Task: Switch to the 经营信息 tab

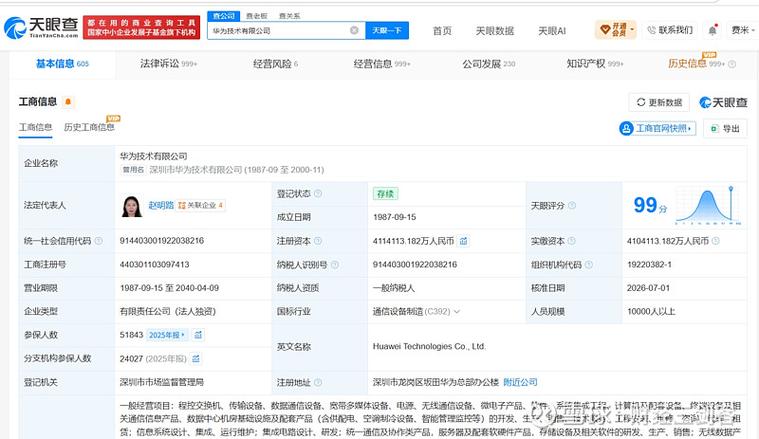Action: 382,63
